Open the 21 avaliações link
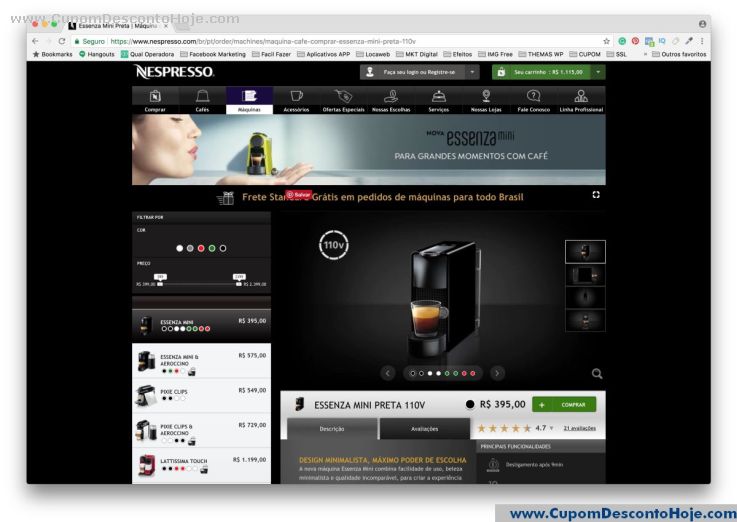 580,428
